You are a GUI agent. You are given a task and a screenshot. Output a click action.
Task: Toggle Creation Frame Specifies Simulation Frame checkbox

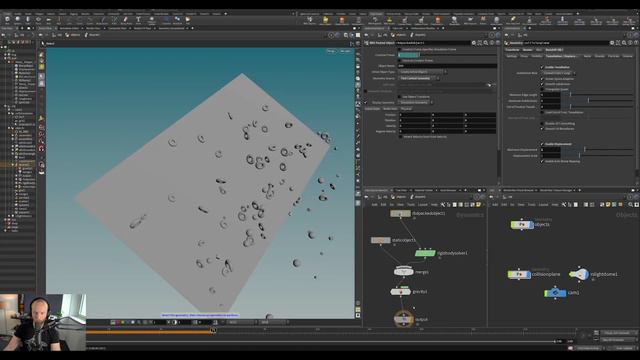click(x=400, y=49)
